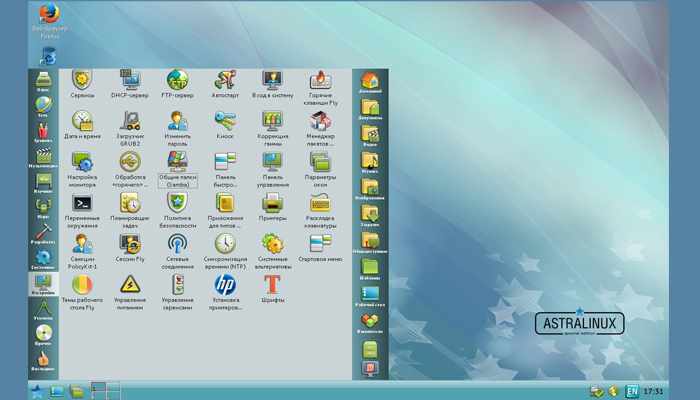Click the 17:31 clock in taskbar
The image size is (700, 400).
point(653,392)
